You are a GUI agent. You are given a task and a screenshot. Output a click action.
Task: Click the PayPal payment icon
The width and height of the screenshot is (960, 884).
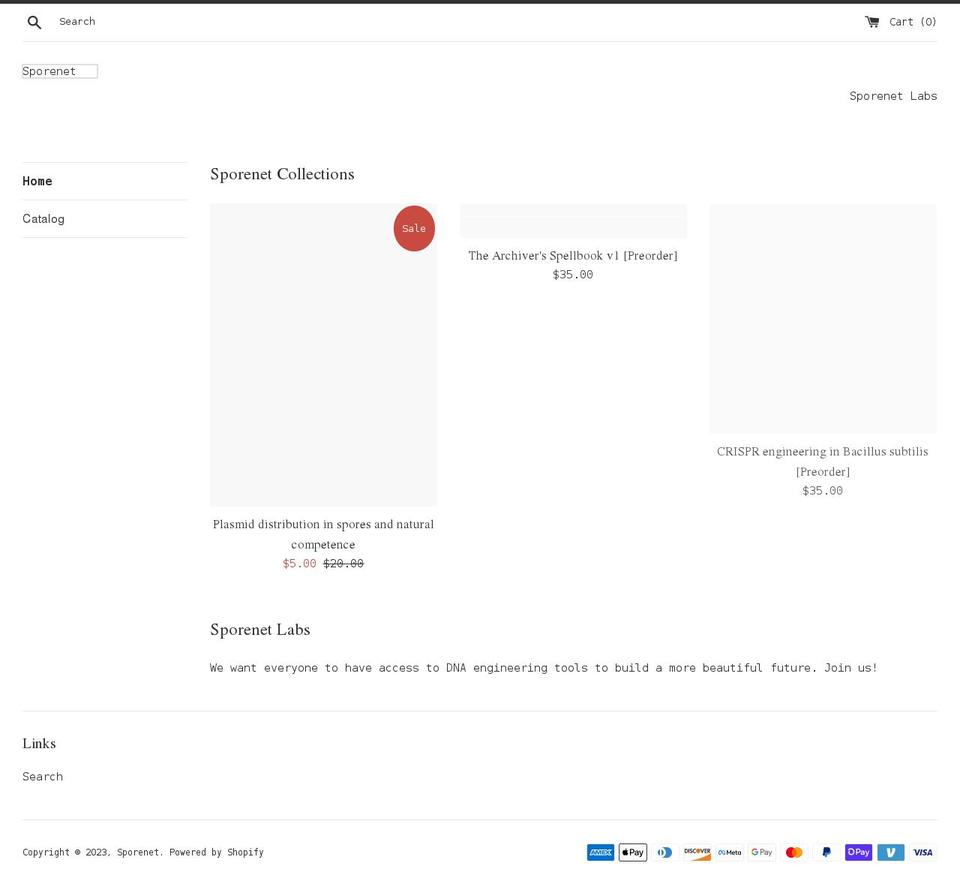click(x=825, y=852)
